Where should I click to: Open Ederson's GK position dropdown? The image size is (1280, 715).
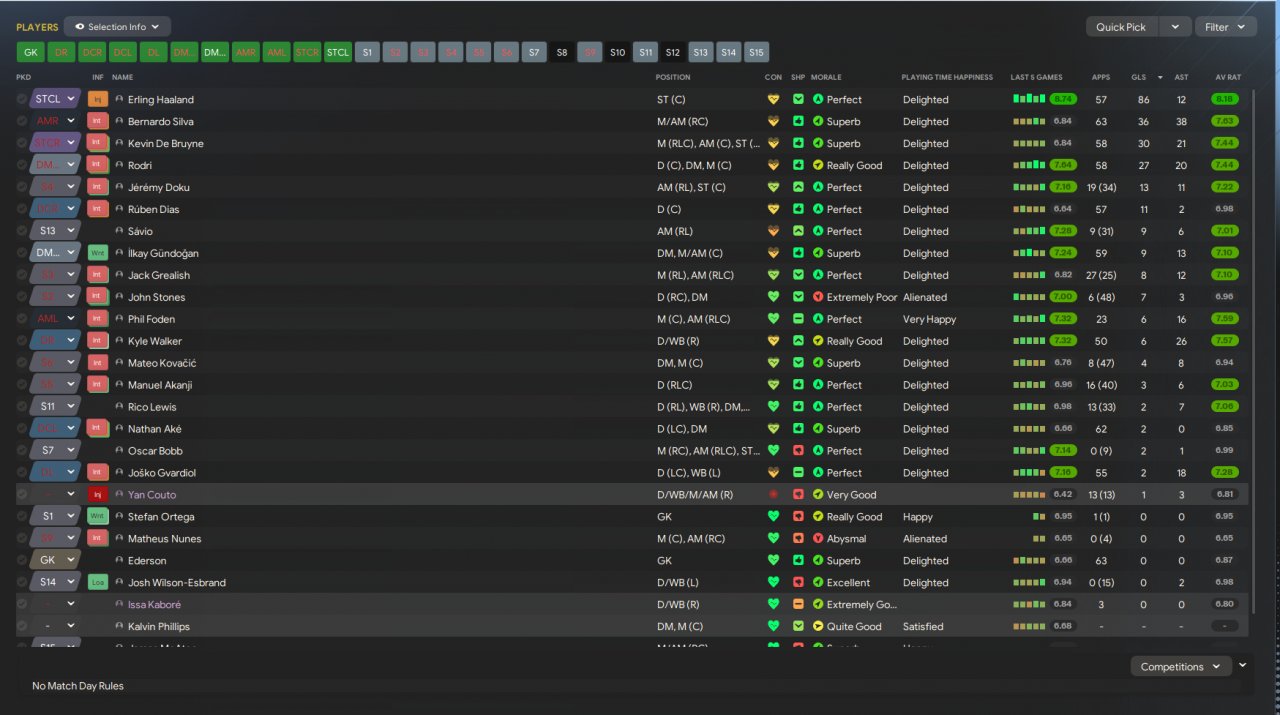coord(55,561)
